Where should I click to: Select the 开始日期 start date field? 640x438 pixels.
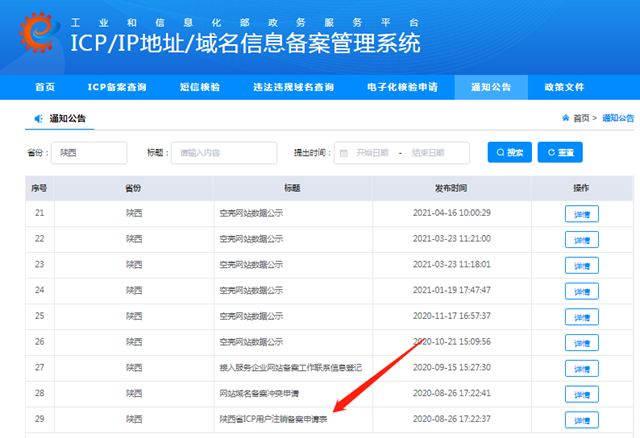pyautogui.click(x=374, y=153)
